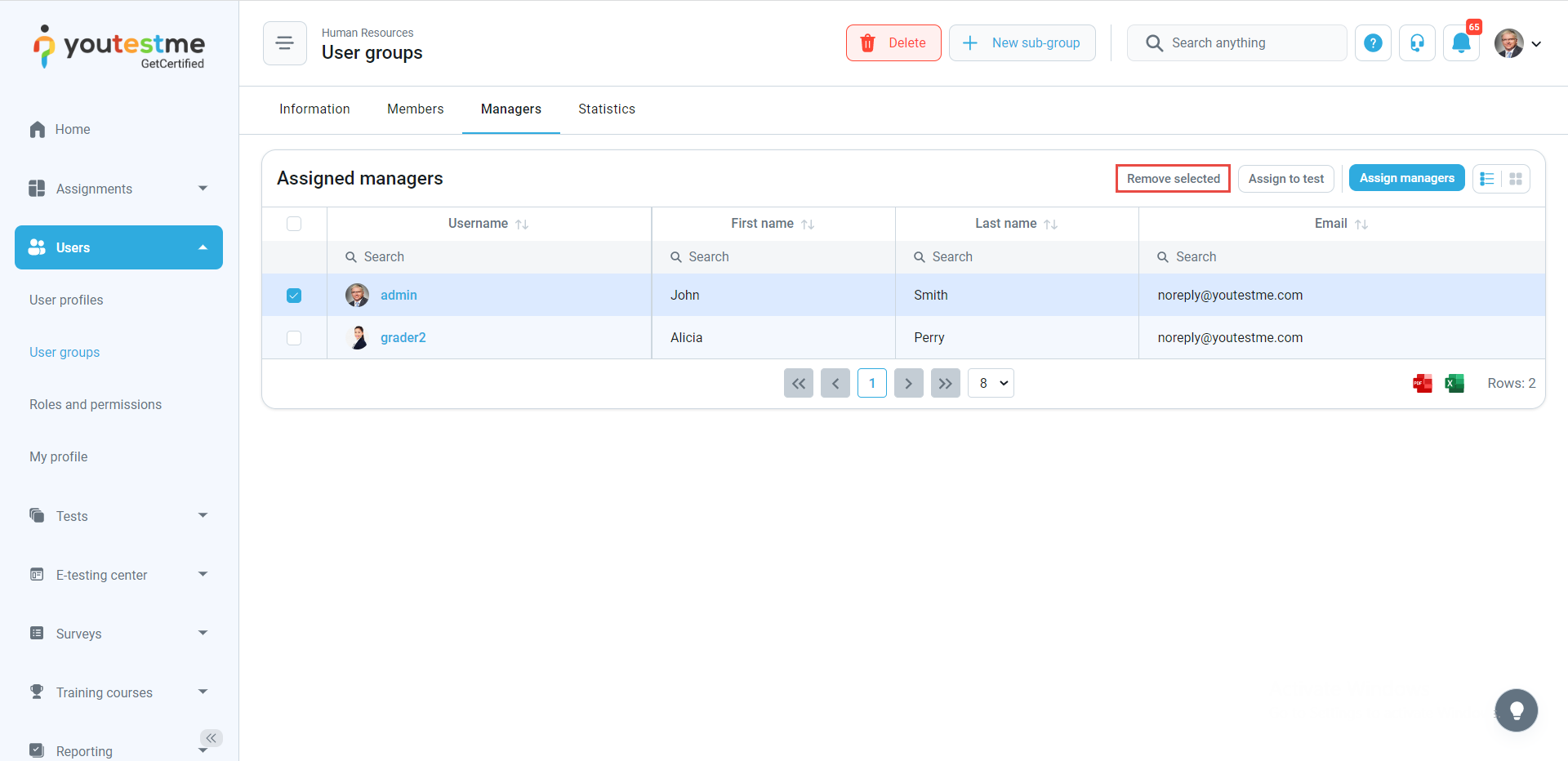Screen dimensions: 1568x761
Task: Click the help question mark icon
Action: pos(1373,43)
